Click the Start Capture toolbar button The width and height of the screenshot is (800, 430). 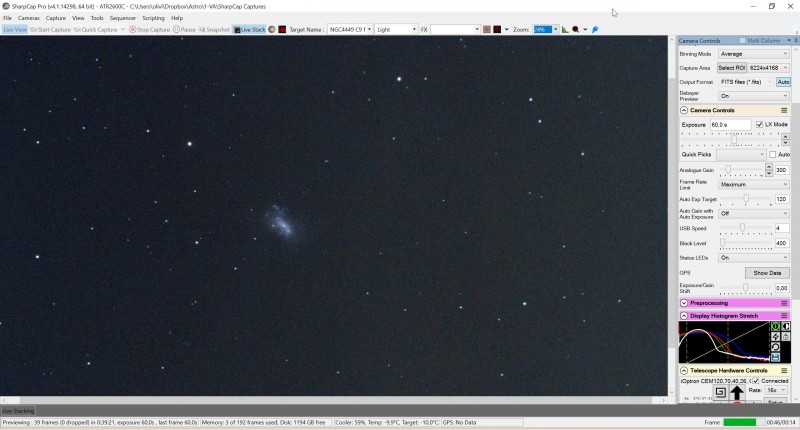50,30
